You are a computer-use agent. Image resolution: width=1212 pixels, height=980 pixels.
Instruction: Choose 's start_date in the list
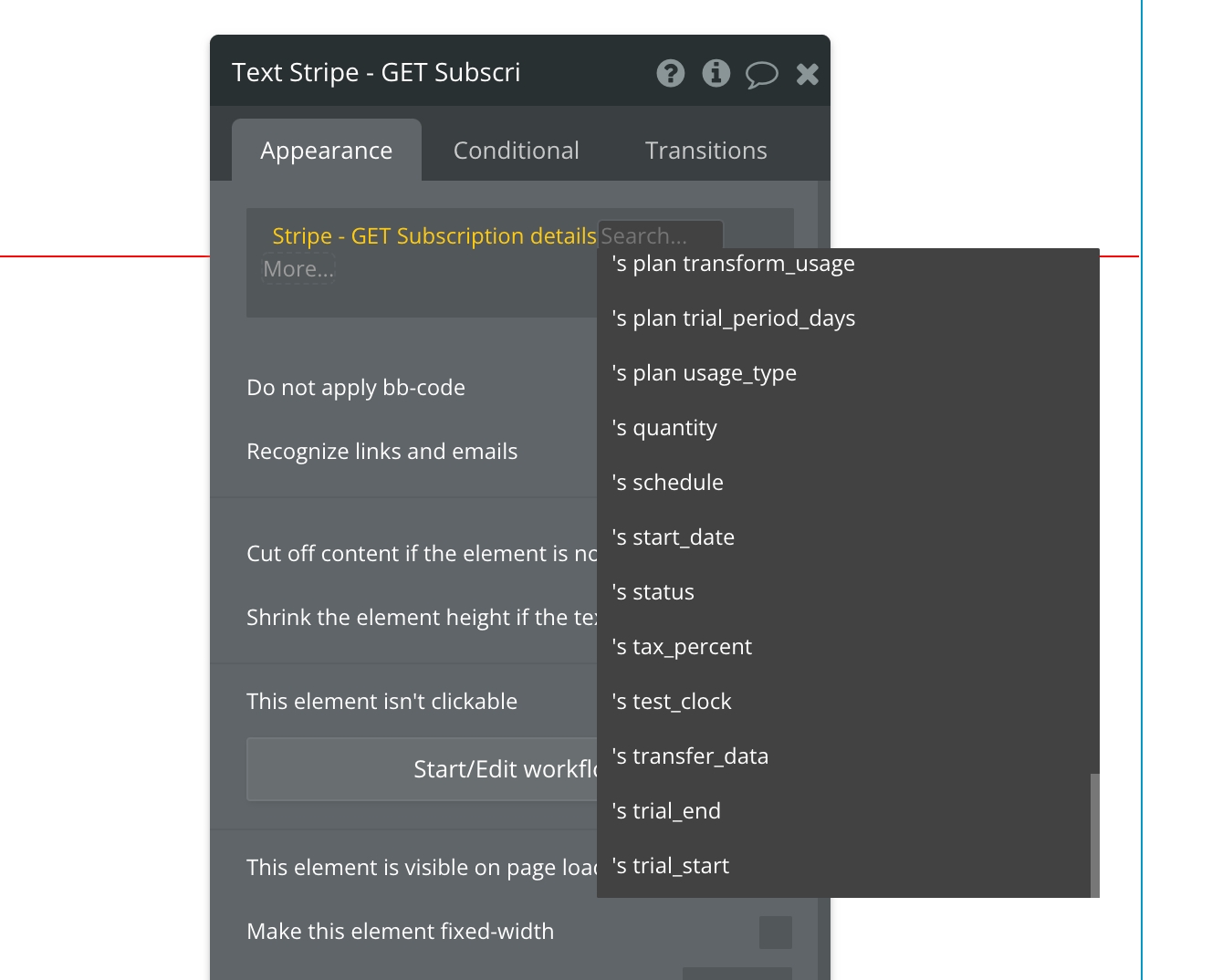[x=674, y=537]
